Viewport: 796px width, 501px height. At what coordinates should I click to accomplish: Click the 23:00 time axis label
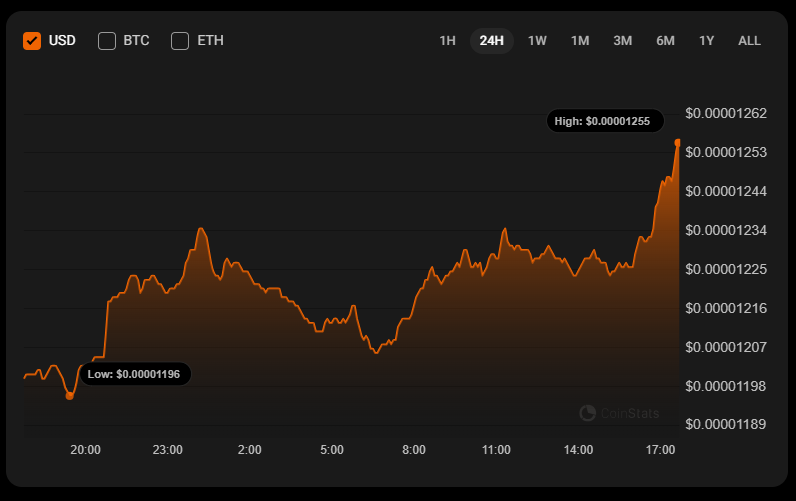tap(168, 450)
